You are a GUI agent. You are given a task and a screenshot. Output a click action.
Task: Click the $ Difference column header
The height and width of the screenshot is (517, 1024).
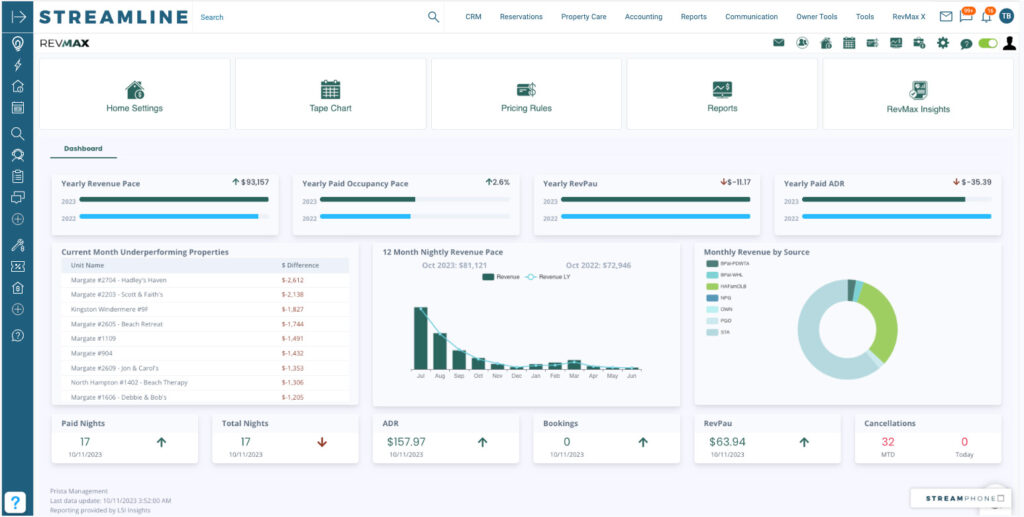tap(300, 265)
